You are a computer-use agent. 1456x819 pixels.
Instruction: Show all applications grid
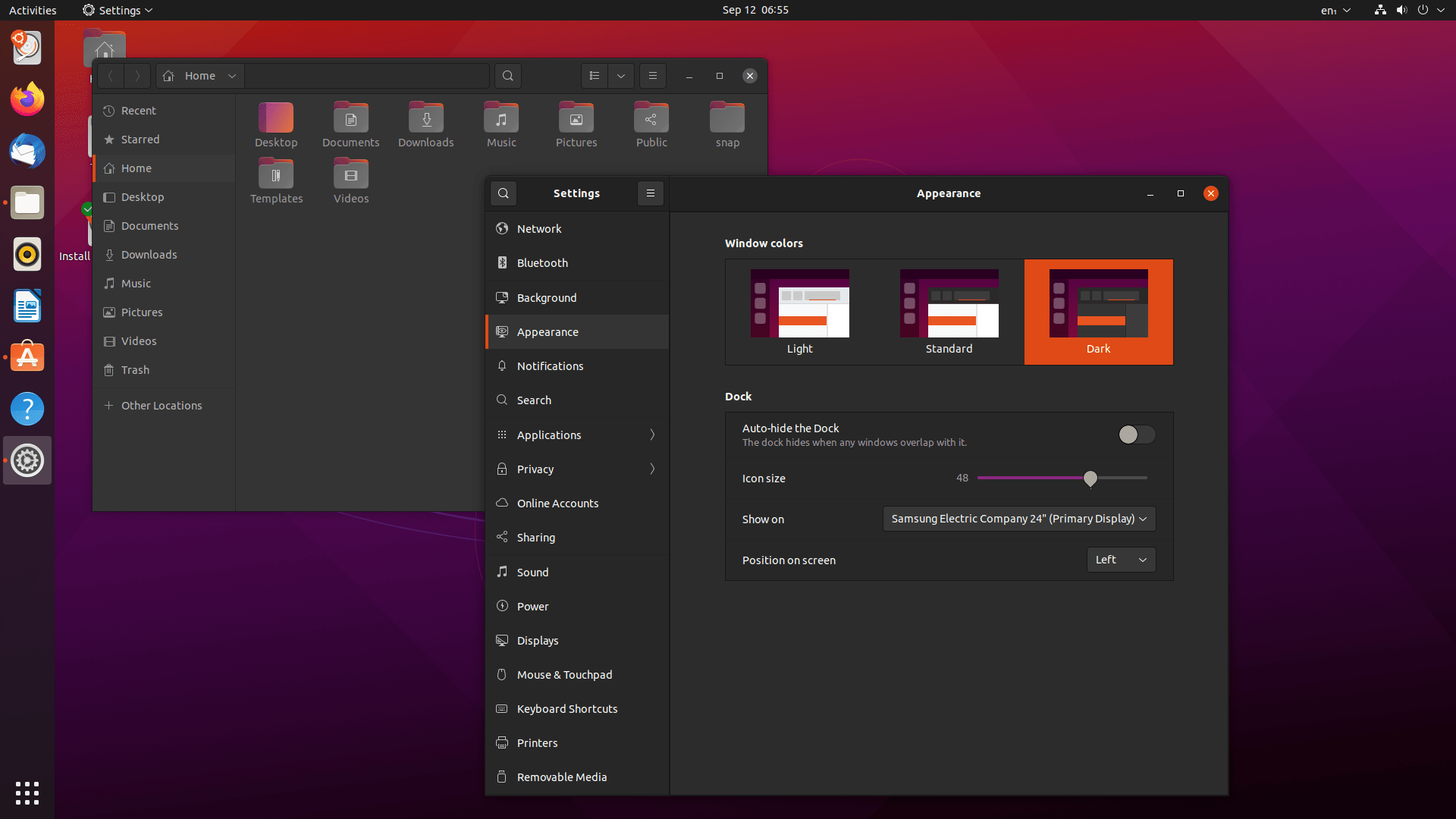coord(27,793)
